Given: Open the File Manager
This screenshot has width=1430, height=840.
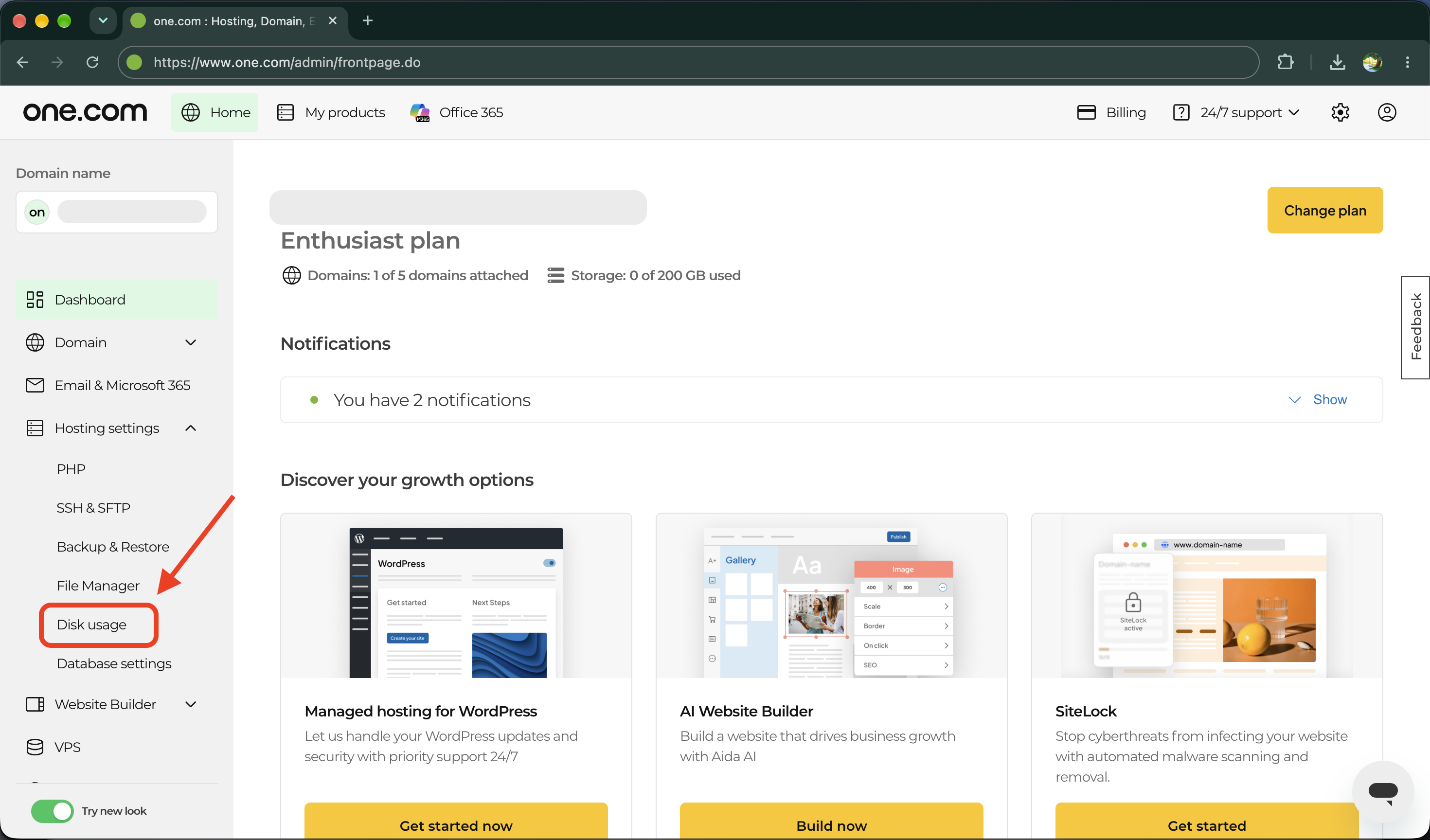Looking at the screenshot, I should [98, 585].
